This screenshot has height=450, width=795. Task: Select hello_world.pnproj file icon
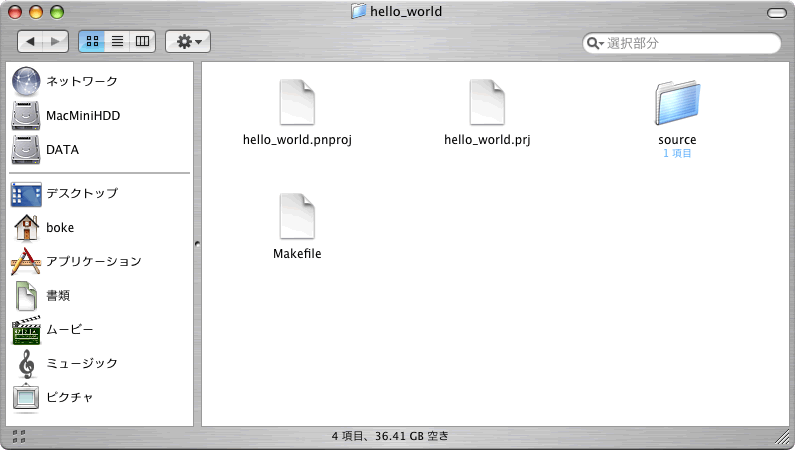(297, 102)
